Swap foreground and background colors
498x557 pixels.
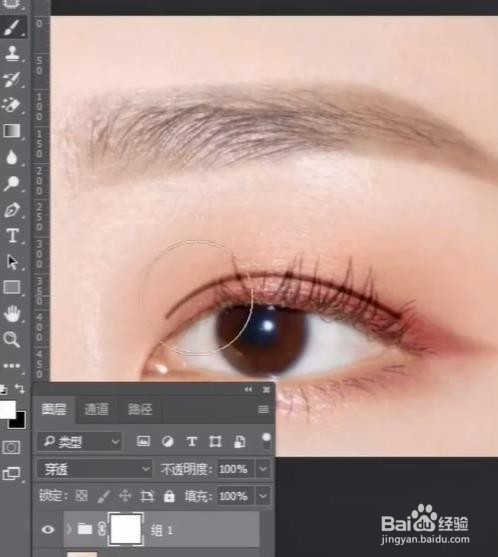[x=20, y=389]
